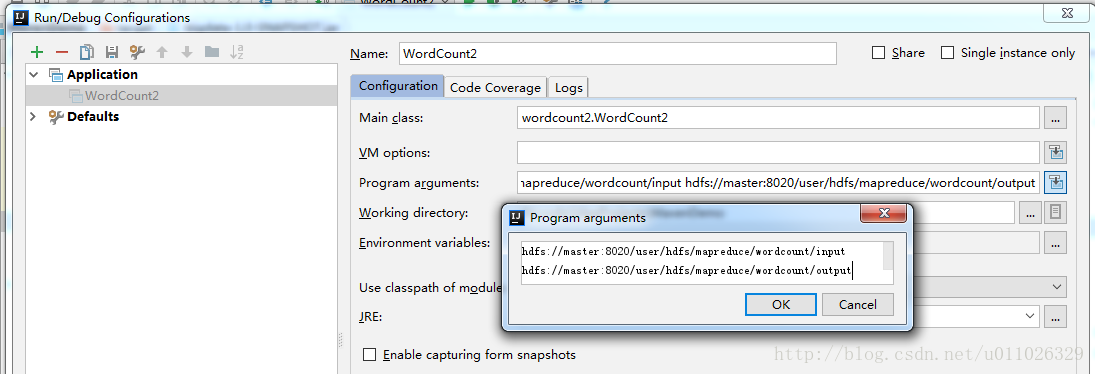This screenshot has width=1095, height=374.
Task: Browse JRE with ellipsis button
Action: pyautogui.click(x=1055, y=317)
